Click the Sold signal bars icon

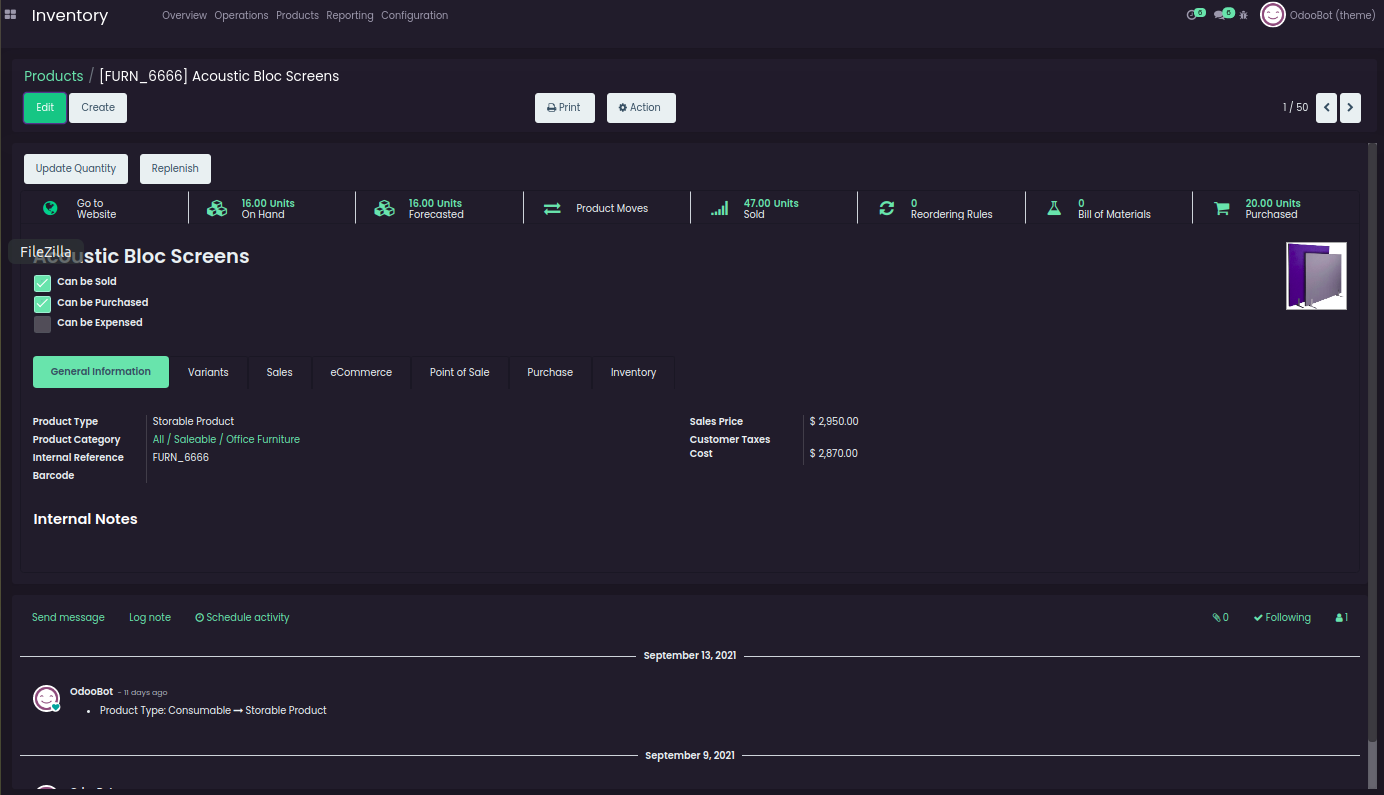[719, 208]
